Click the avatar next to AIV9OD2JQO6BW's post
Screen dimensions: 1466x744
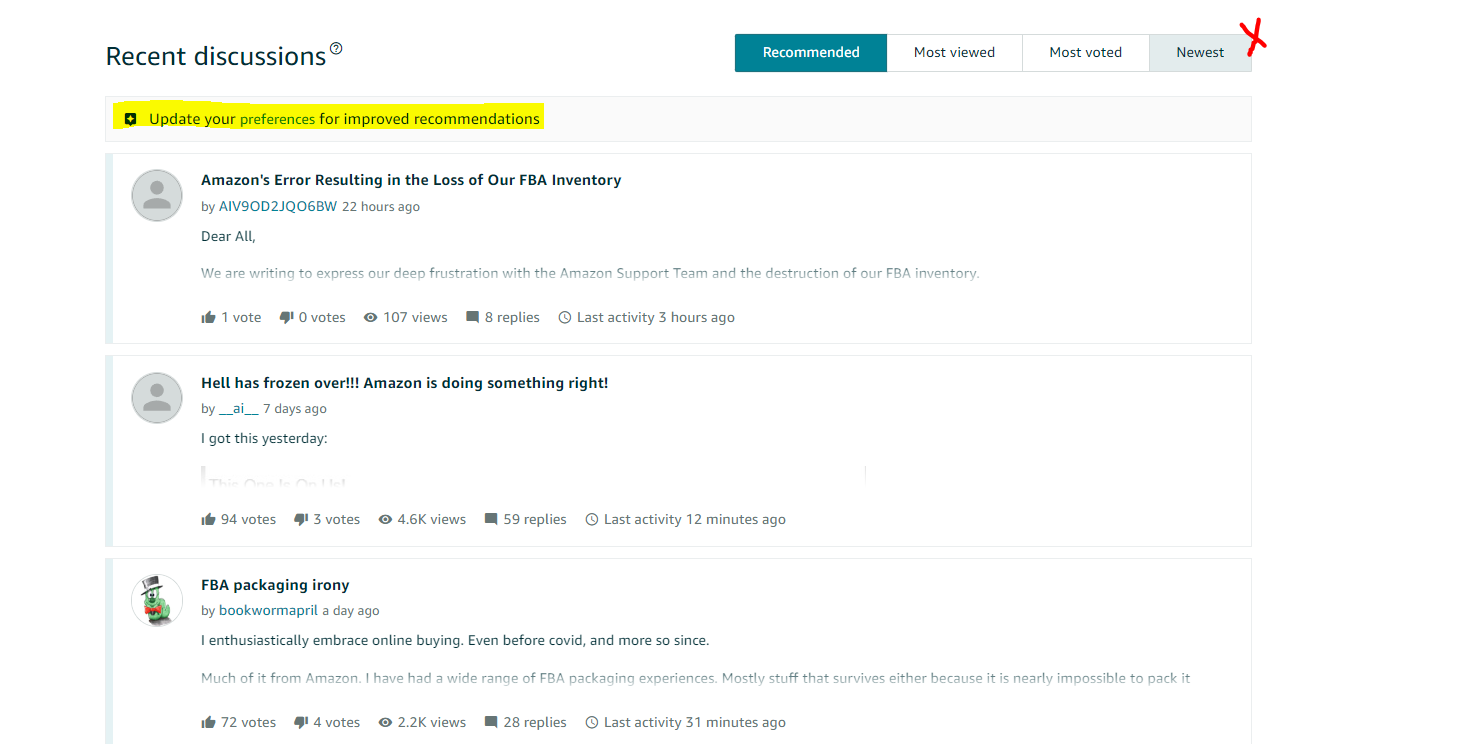(157, 195)
